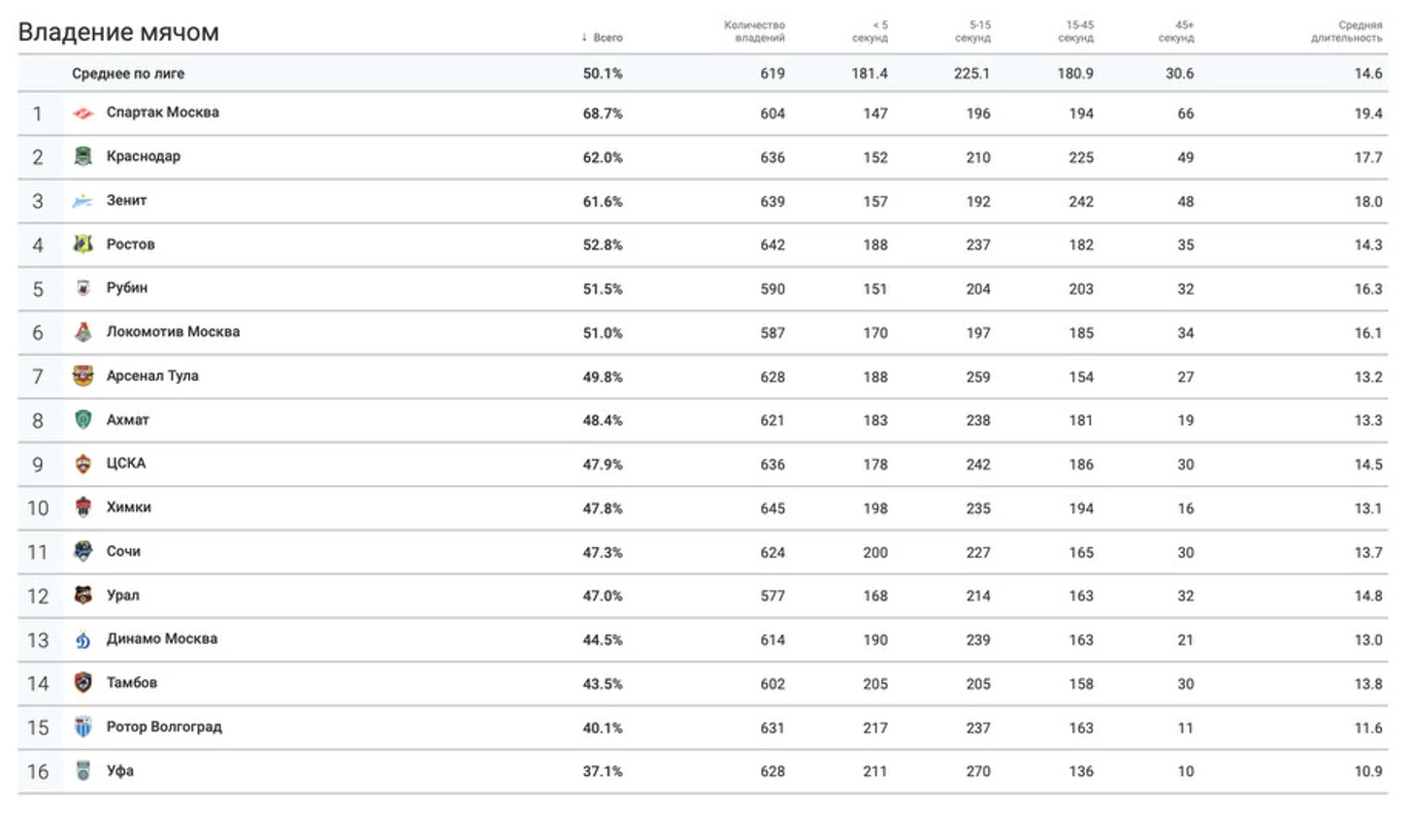Click the ЦСКА club emblem

[83, 464]
